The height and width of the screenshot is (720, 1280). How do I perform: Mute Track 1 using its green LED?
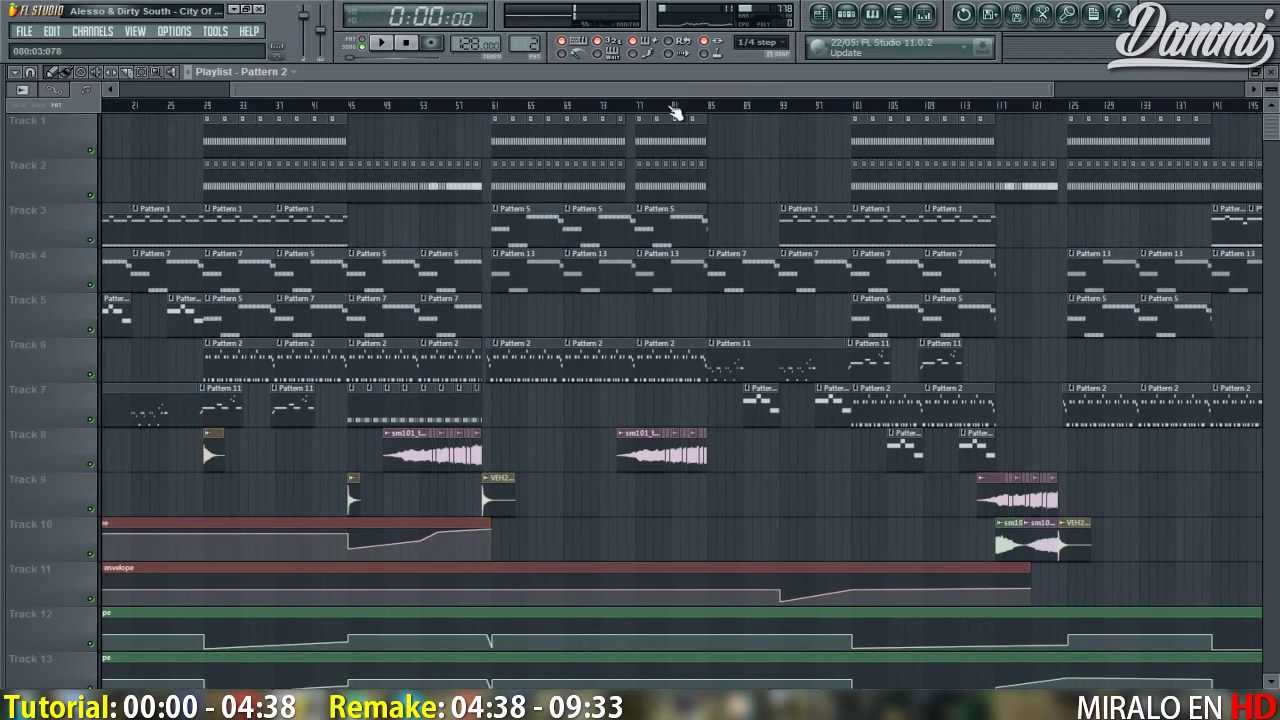[x=90, y=151]
